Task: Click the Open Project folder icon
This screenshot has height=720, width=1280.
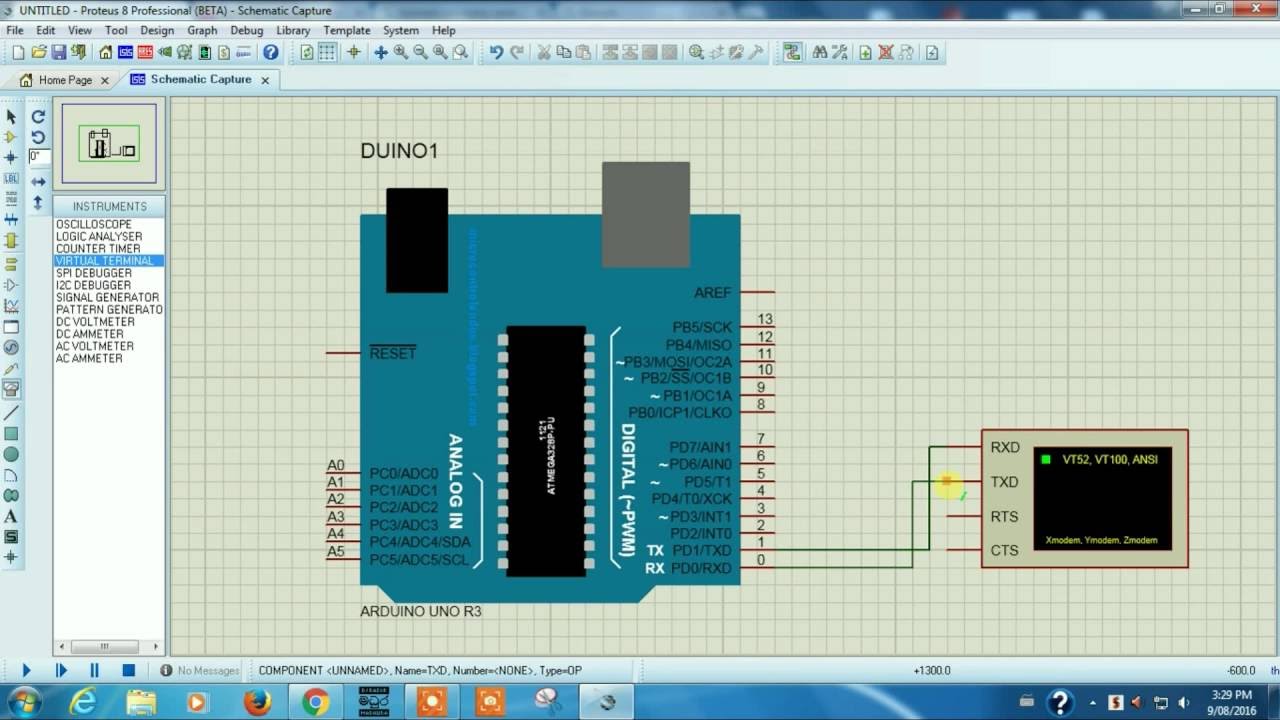Action: click(x=39, y=52)
